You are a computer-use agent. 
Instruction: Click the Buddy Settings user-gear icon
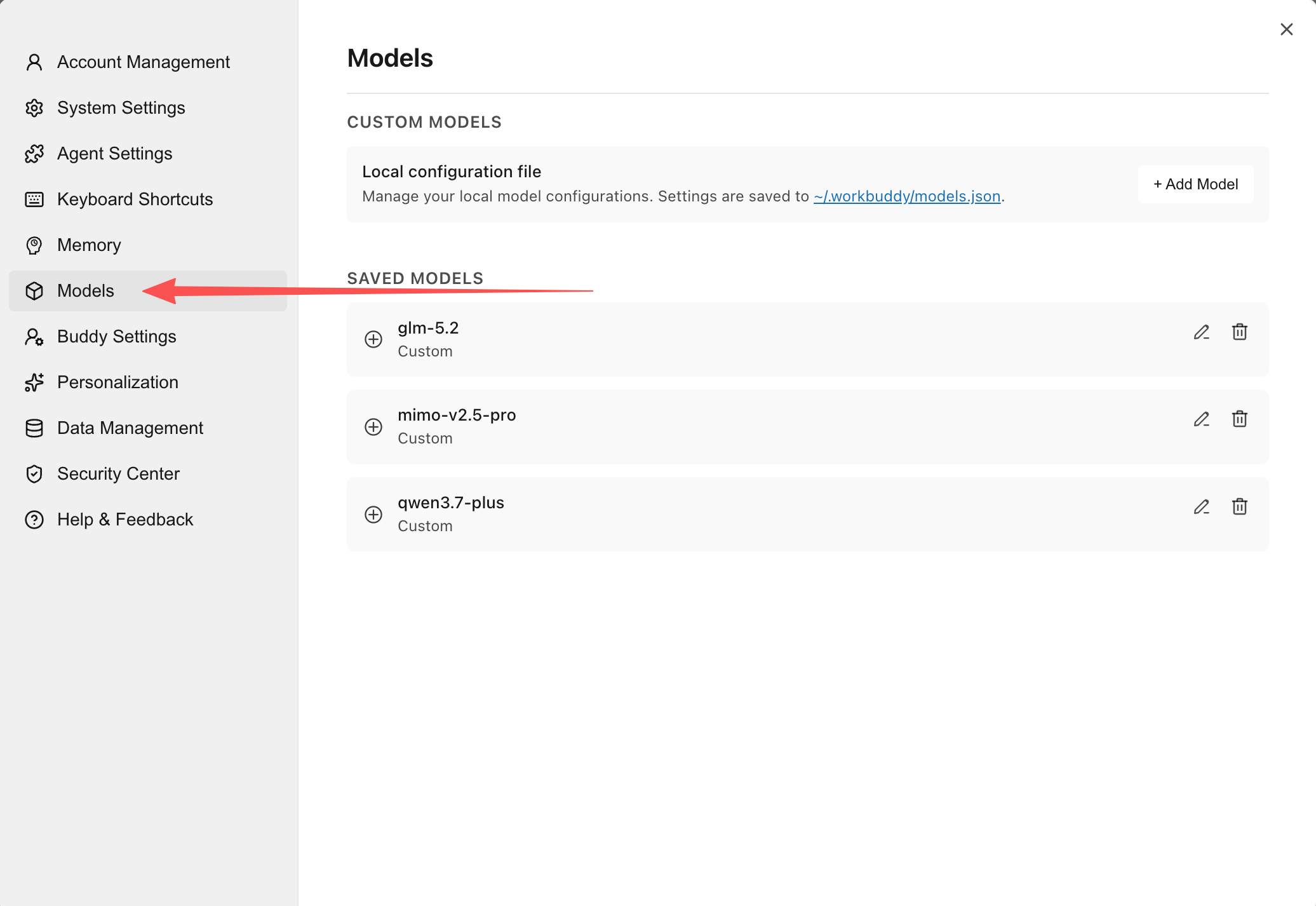[x=34, y=337]
